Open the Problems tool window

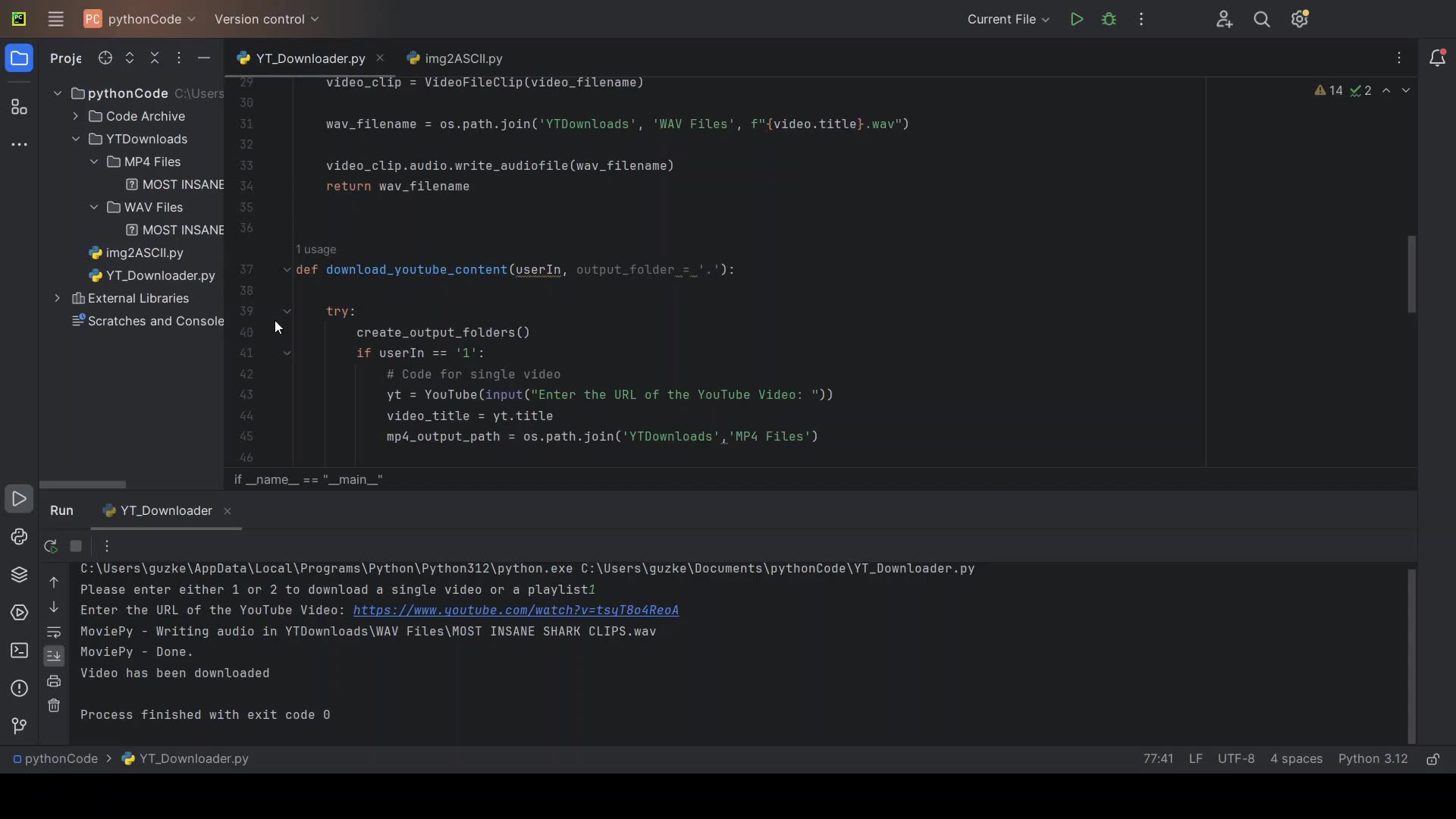(20, 689)
